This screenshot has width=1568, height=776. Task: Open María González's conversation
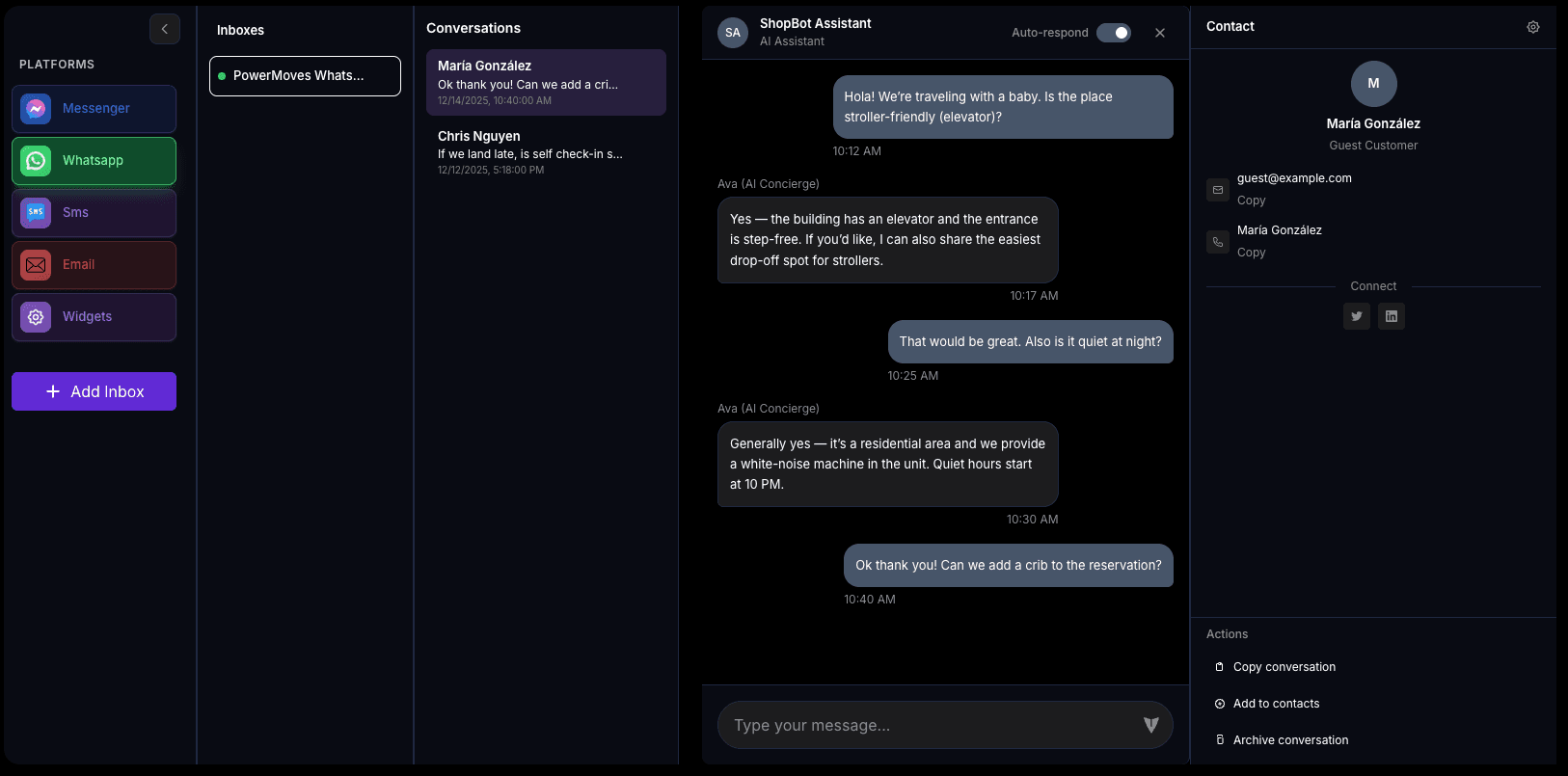(x=546, y=83)
